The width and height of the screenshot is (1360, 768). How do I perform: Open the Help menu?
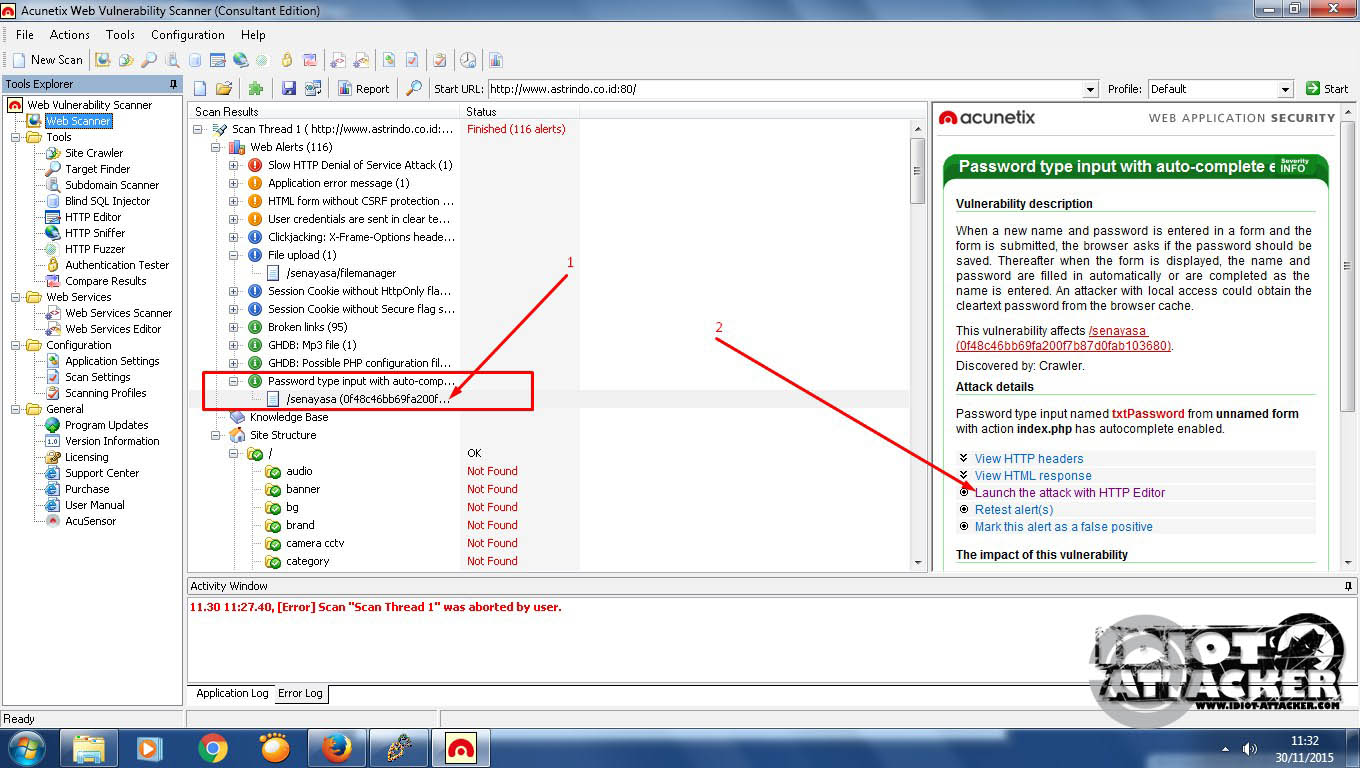253,35
